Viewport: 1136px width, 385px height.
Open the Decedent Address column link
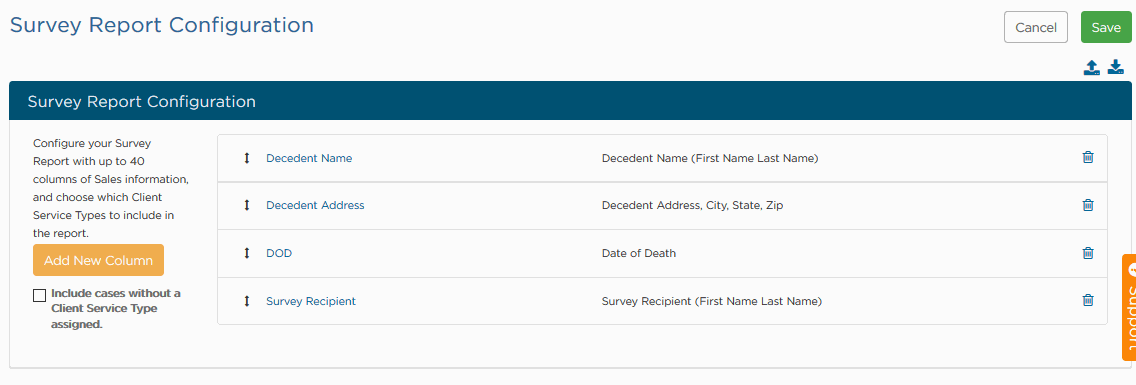pyautogui.click(x=315, y=205)
